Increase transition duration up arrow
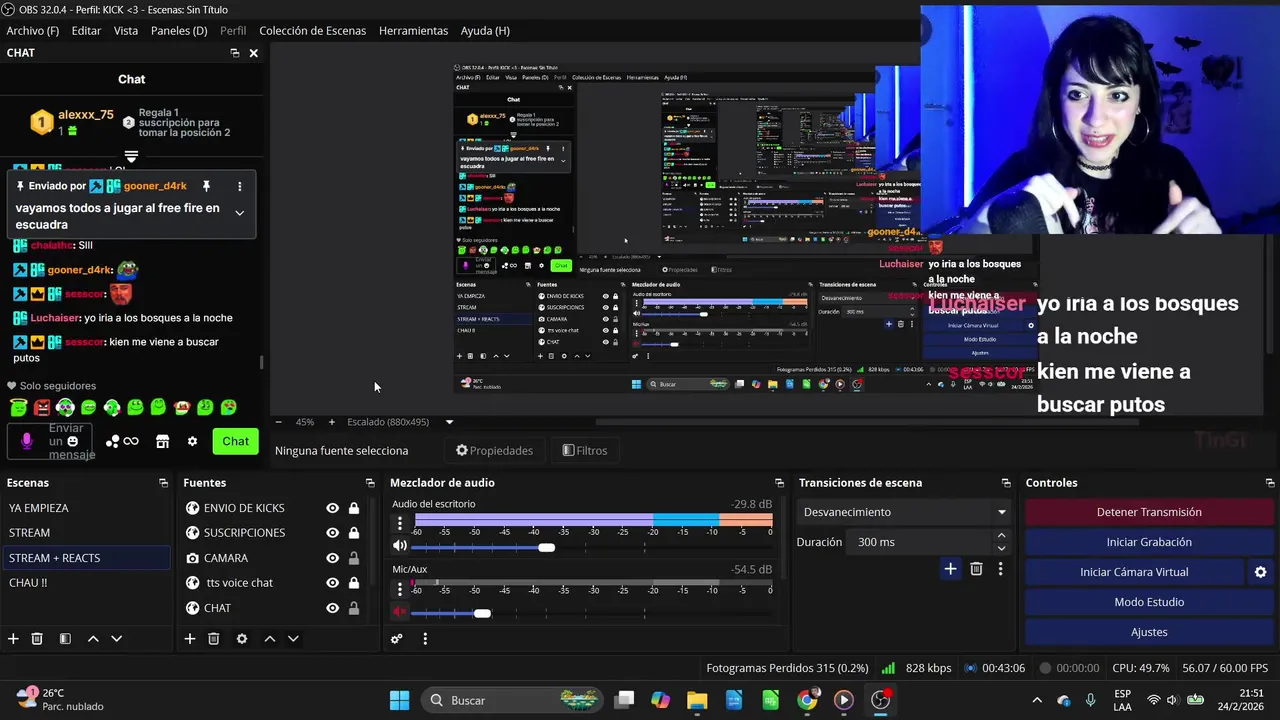Image resolution: width=1280 pixels, height=720 pixels. click(x=1001, y=536)
